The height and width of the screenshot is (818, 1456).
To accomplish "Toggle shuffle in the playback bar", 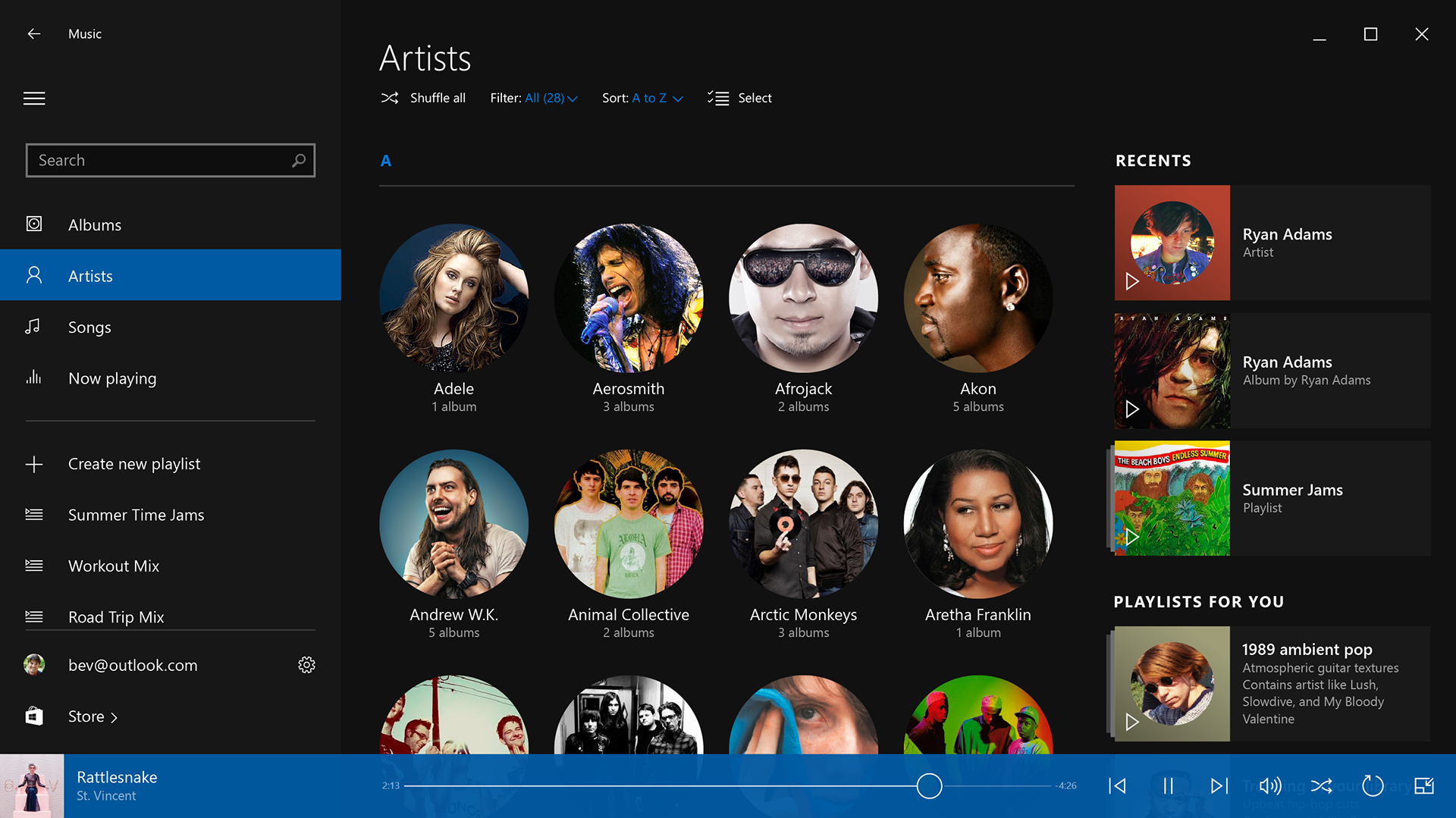I will click(1321, 786).
